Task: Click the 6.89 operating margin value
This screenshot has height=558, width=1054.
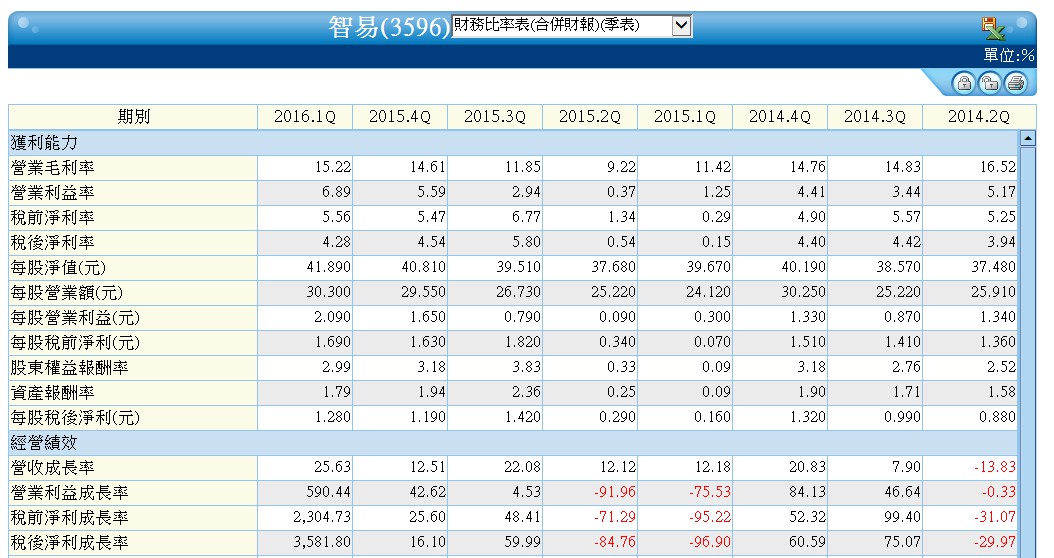Action: (336, 192)
